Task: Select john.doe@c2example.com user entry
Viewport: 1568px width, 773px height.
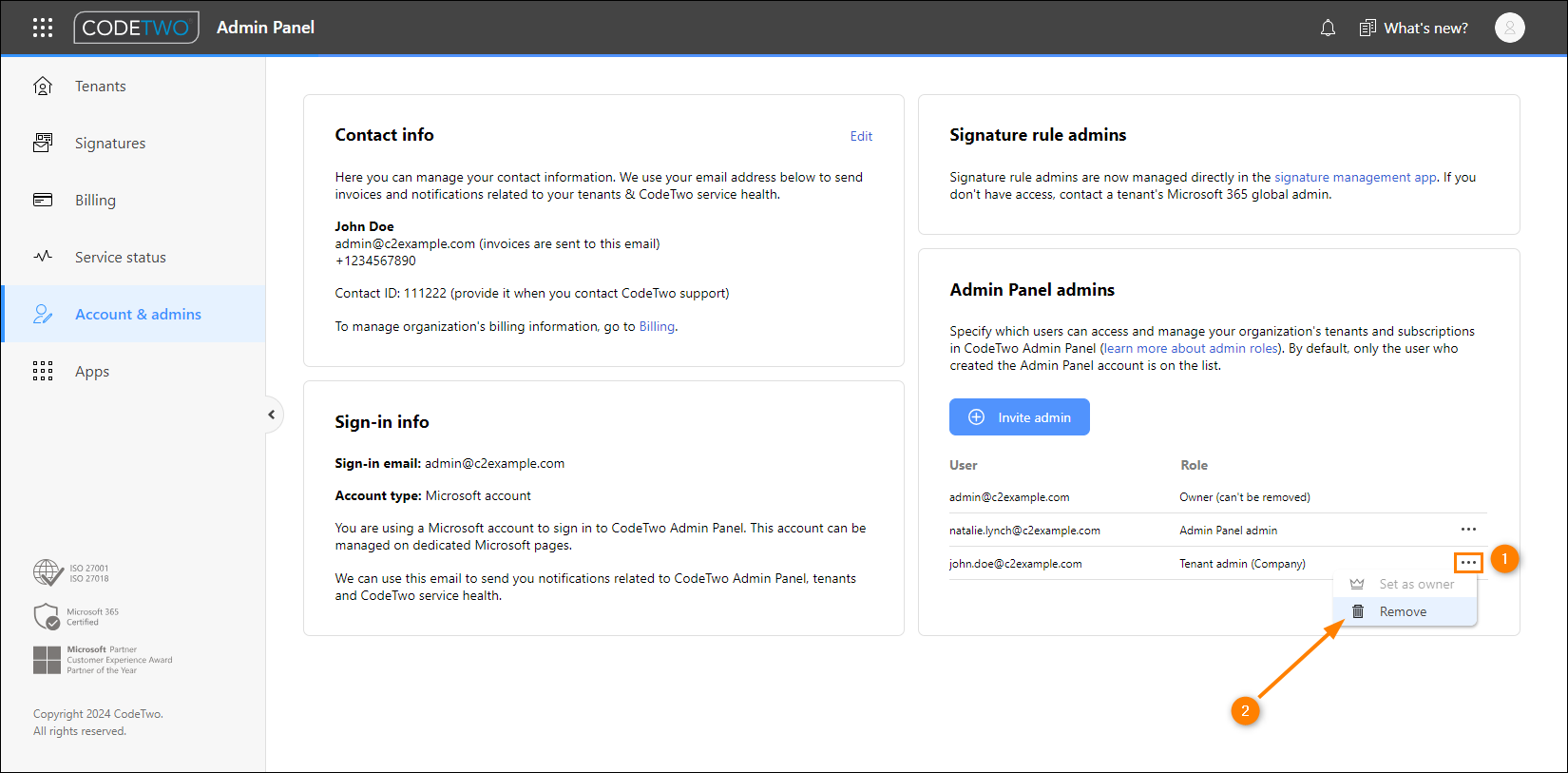Action: pyautogui.click(x=1015, y=564)
